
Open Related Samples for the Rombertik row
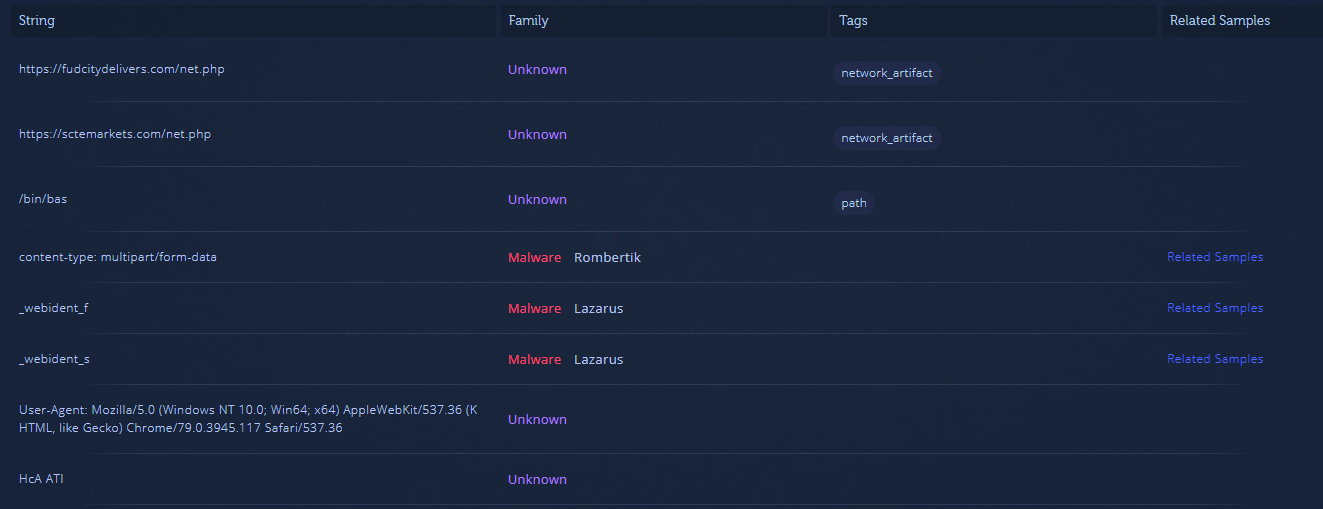(1214, 257)
